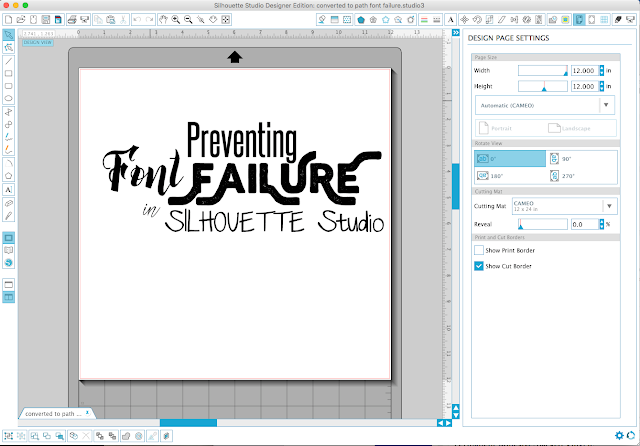Viewport: 640px width, 446px height.
Task: Open the Rotate window
Action: (x=477, y=20)
